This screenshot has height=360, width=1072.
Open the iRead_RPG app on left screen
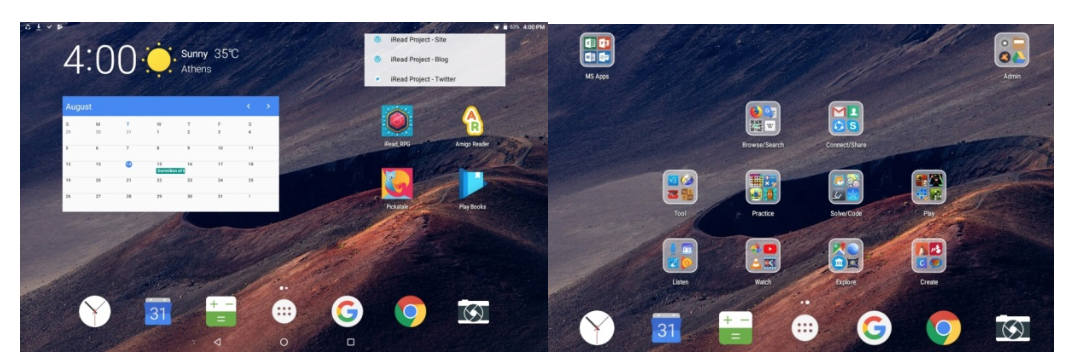pos(397,122)
